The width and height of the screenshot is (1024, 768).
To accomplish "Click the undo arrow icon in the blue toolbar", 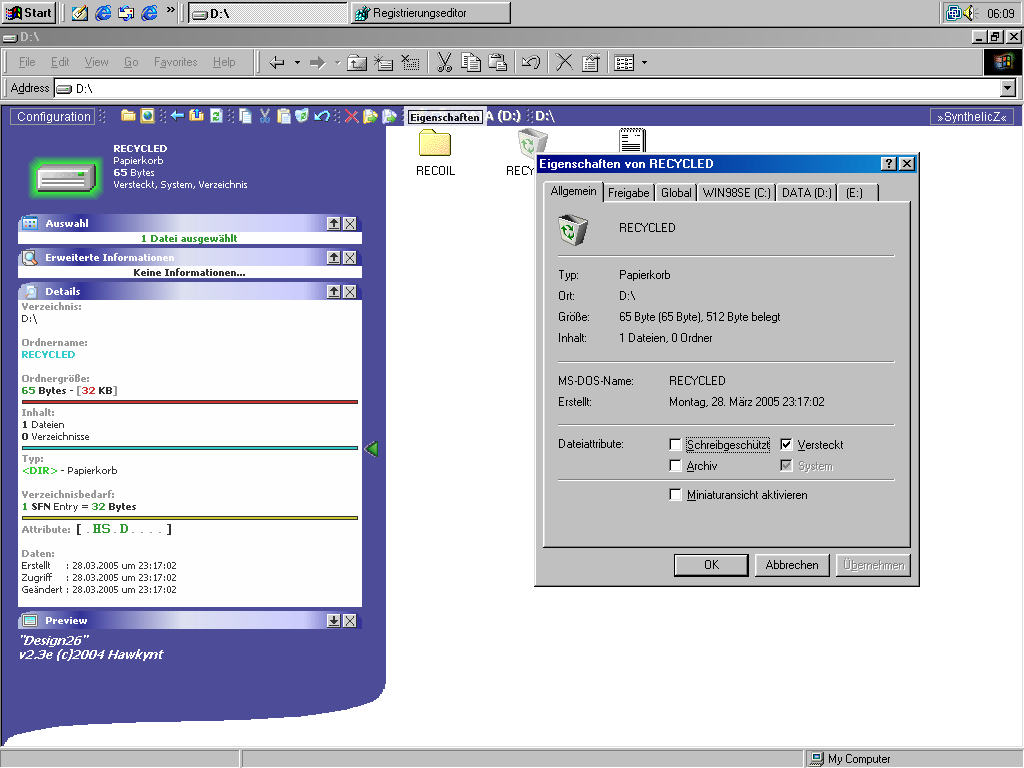I will (x=321, y=116).
